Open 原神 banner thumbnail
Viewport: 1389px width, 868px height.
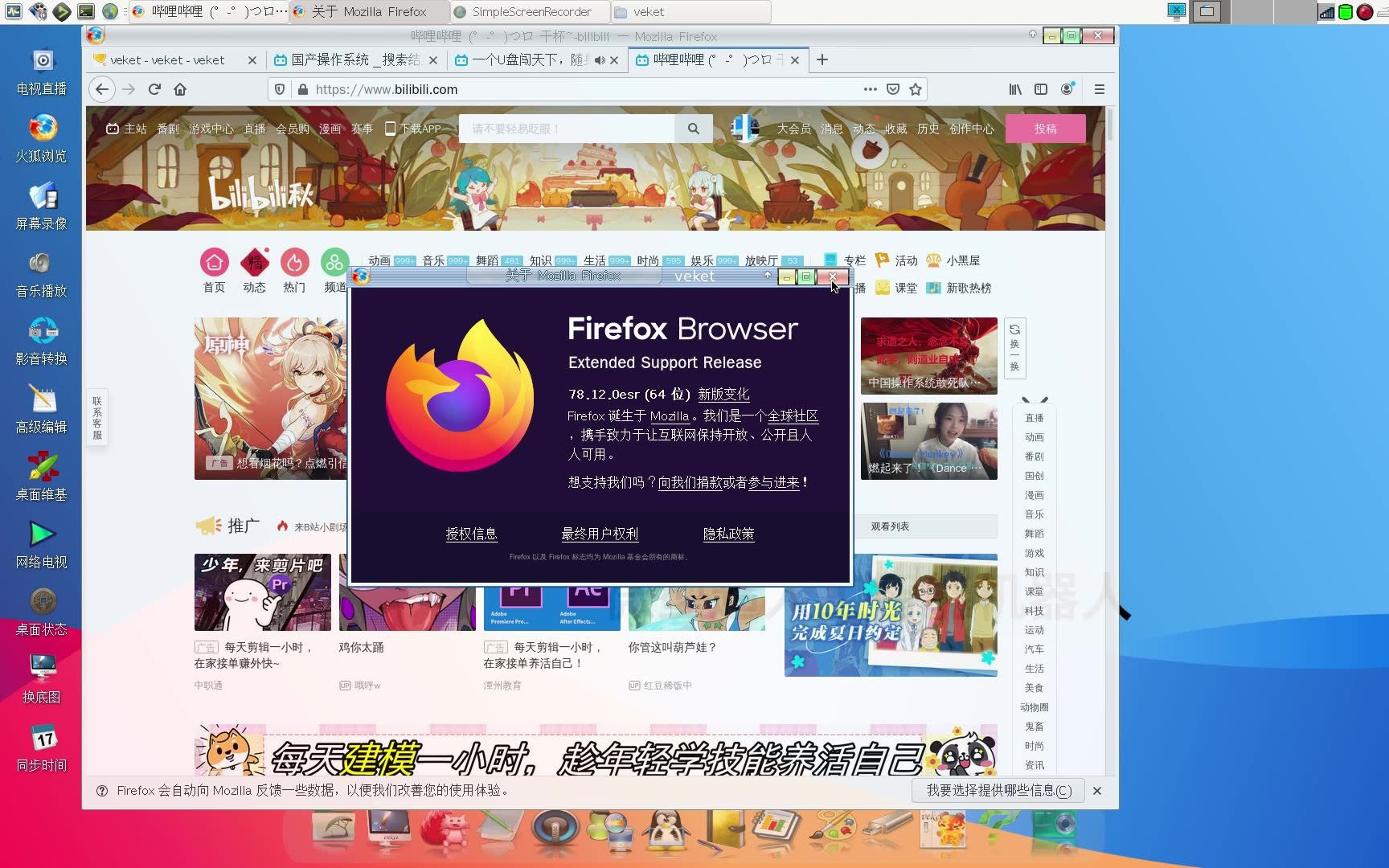pyautogui.click(x=271, y=399)
